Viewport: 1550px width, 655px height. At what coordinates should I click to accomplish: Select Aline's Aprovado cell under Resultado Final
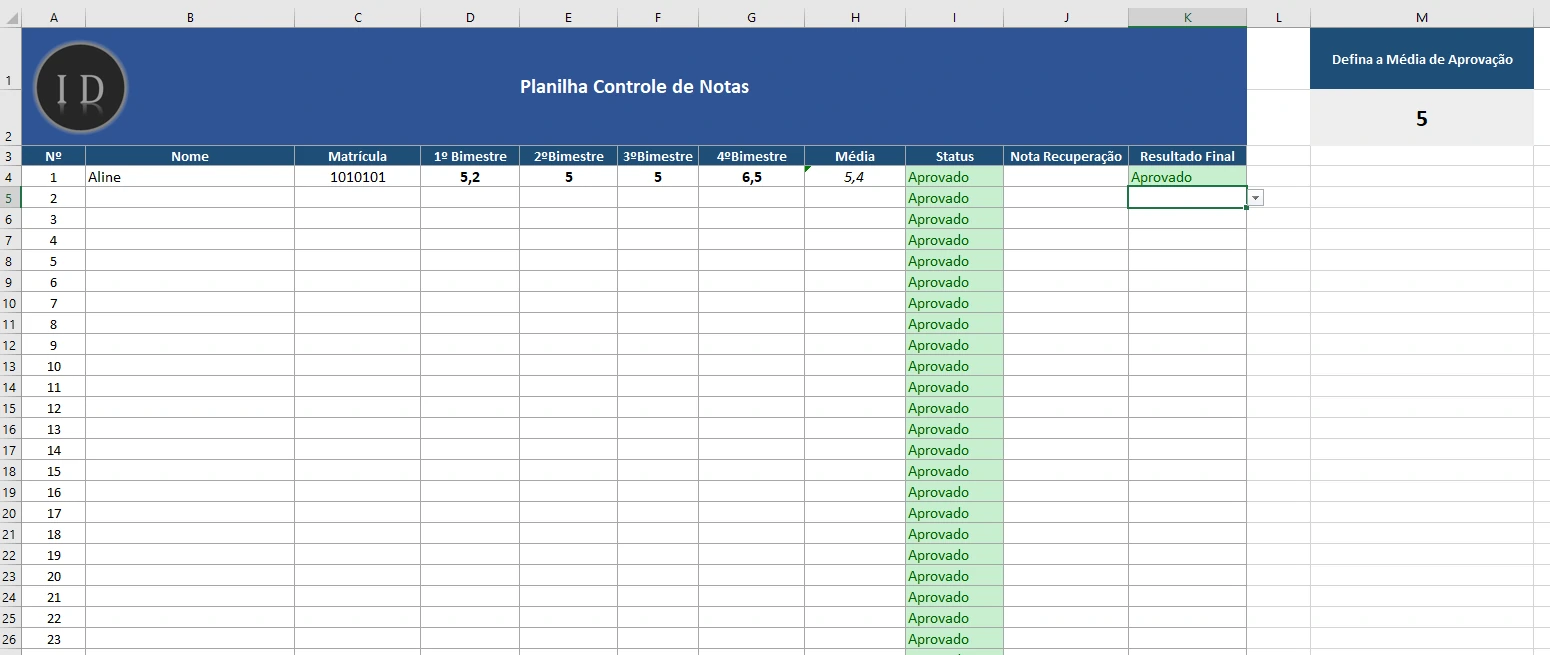[x=1186, y=176]
